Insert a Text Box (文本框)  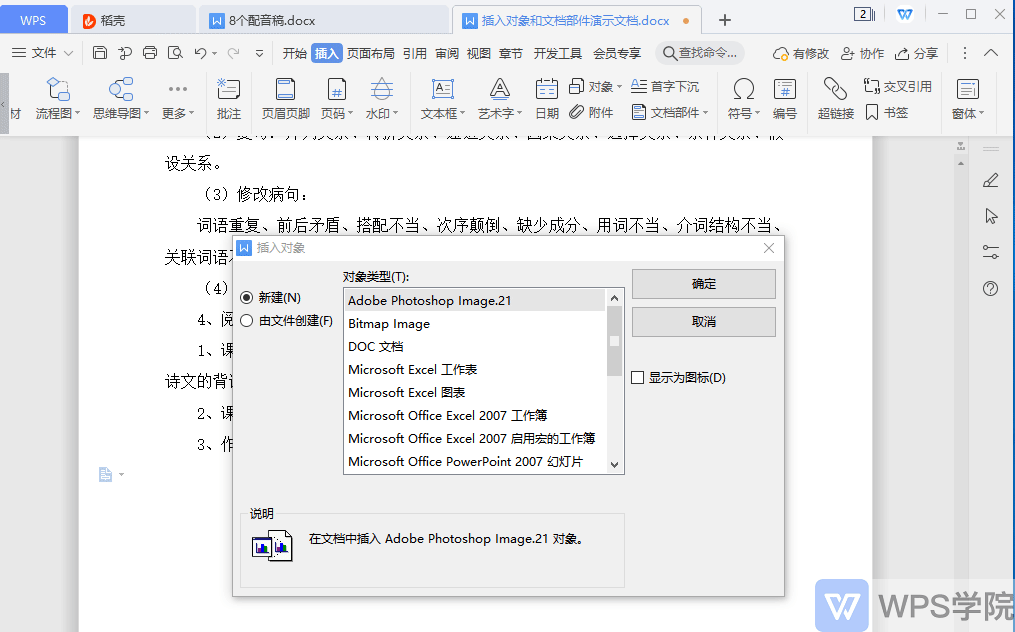pos(443,98)
